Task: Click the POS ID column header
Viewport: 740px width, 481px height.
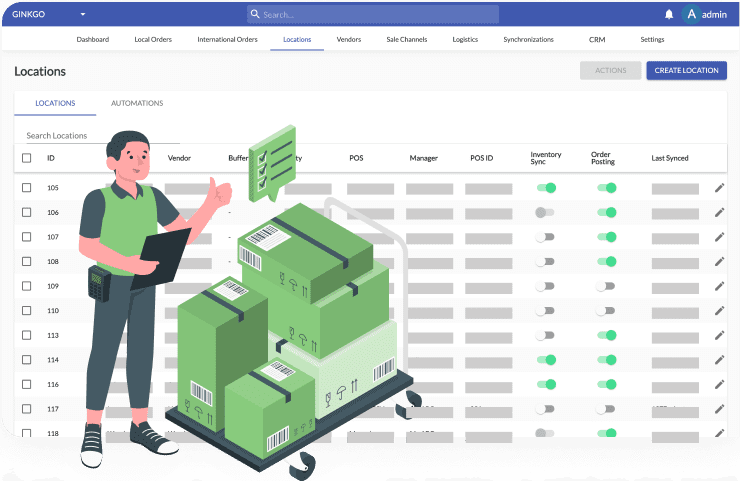Action: coord(481,158)
